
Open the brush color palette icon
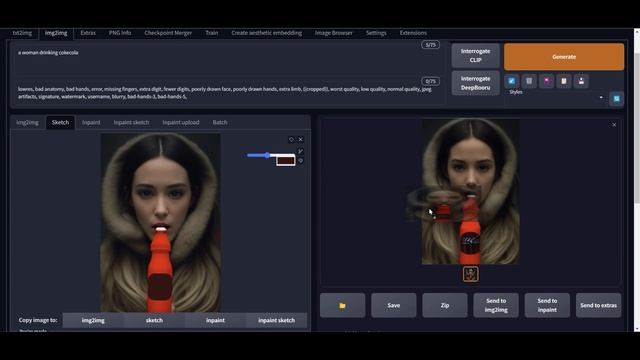tap(301, 161)
